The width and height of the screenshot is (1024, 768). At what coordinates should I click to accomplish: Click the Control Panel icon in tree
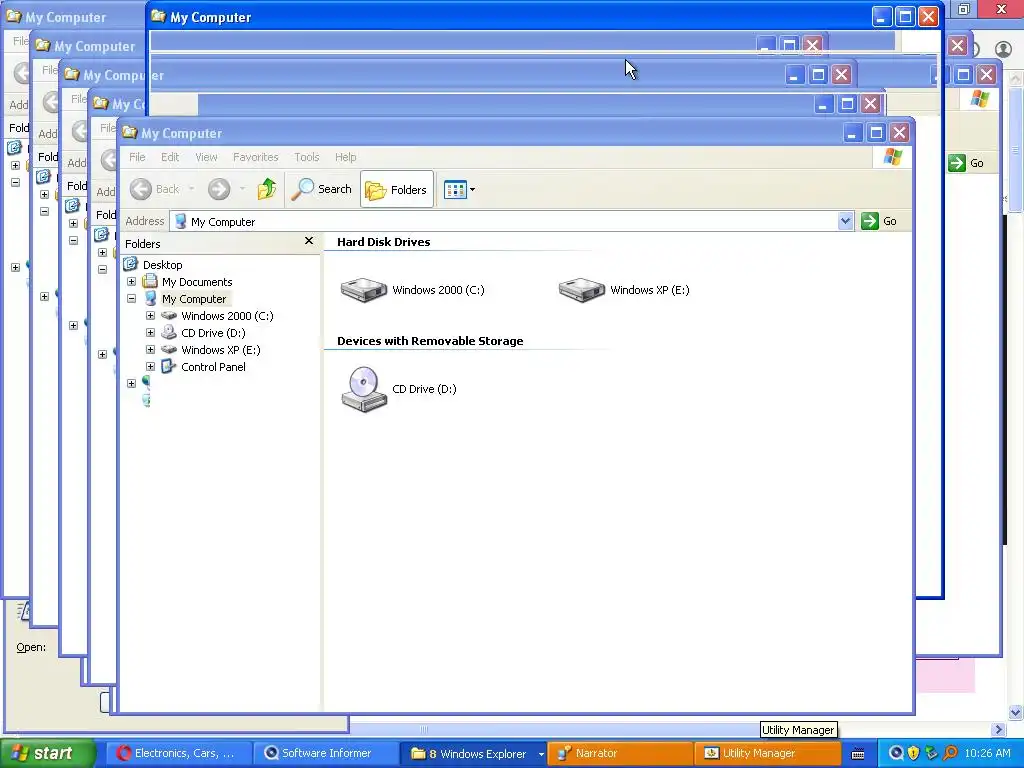[168, 366]
